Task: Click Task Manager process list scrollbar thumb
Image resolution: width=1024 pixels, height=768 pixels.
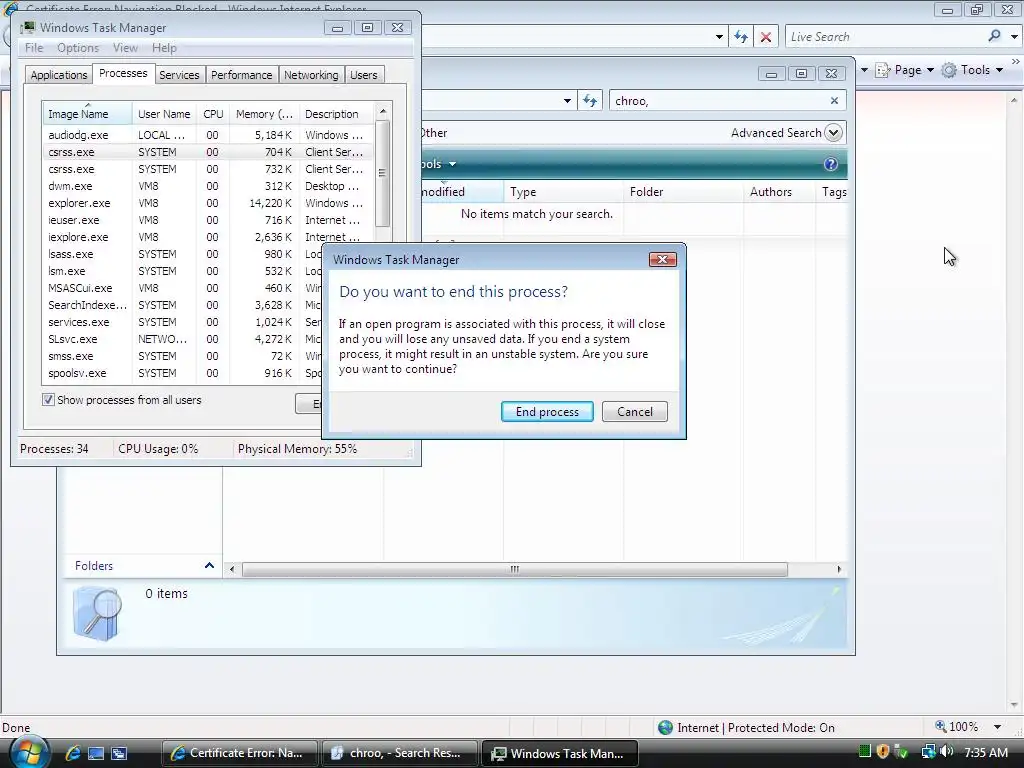Action: pyautogui.click(x=383, y=173)
